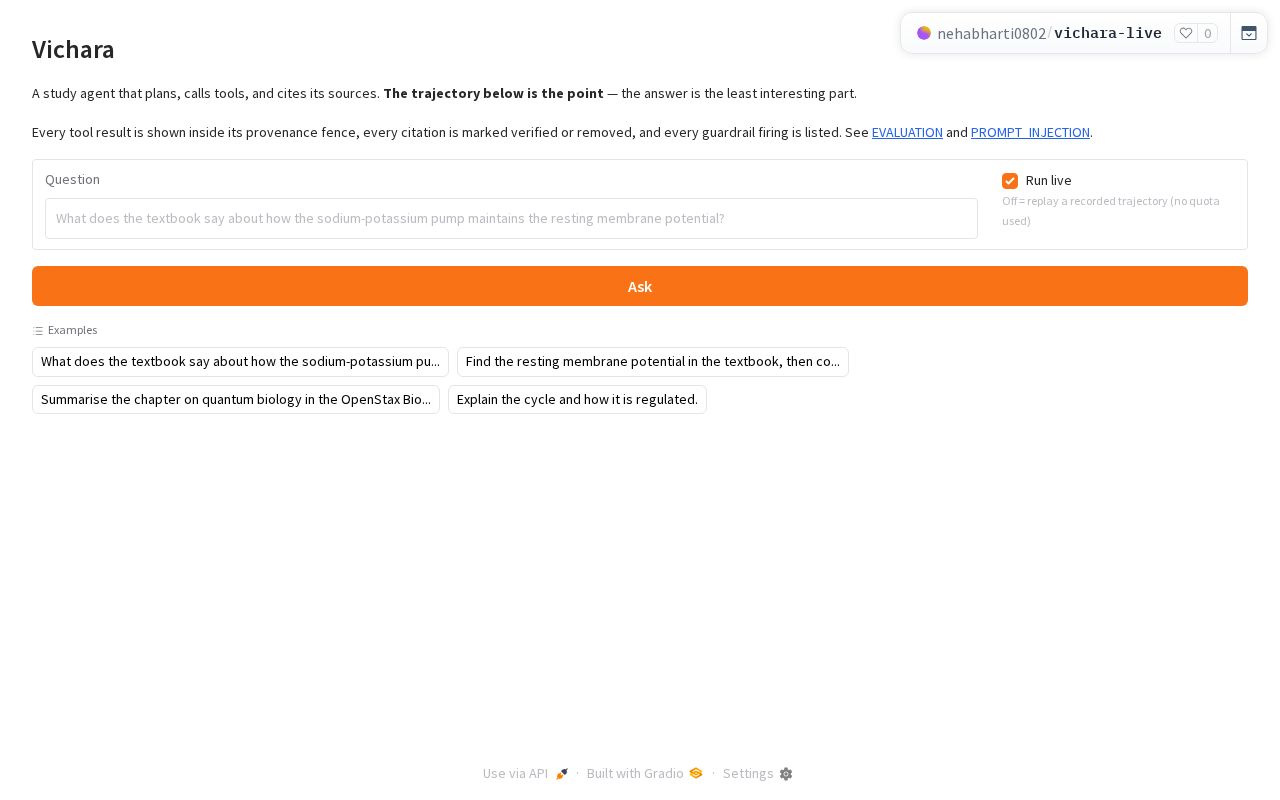1280x800 pixels.
Task: Click the heart like icon
Action: point(1186,33)
